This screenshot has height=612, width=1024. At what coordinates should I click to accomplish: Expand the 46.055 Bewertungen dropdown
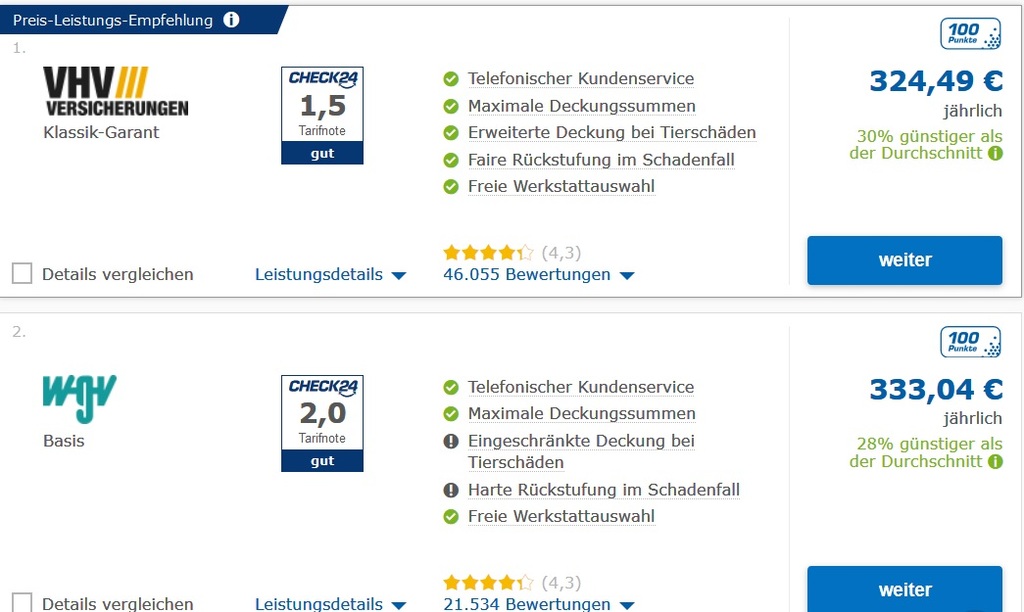click(539, 274)
